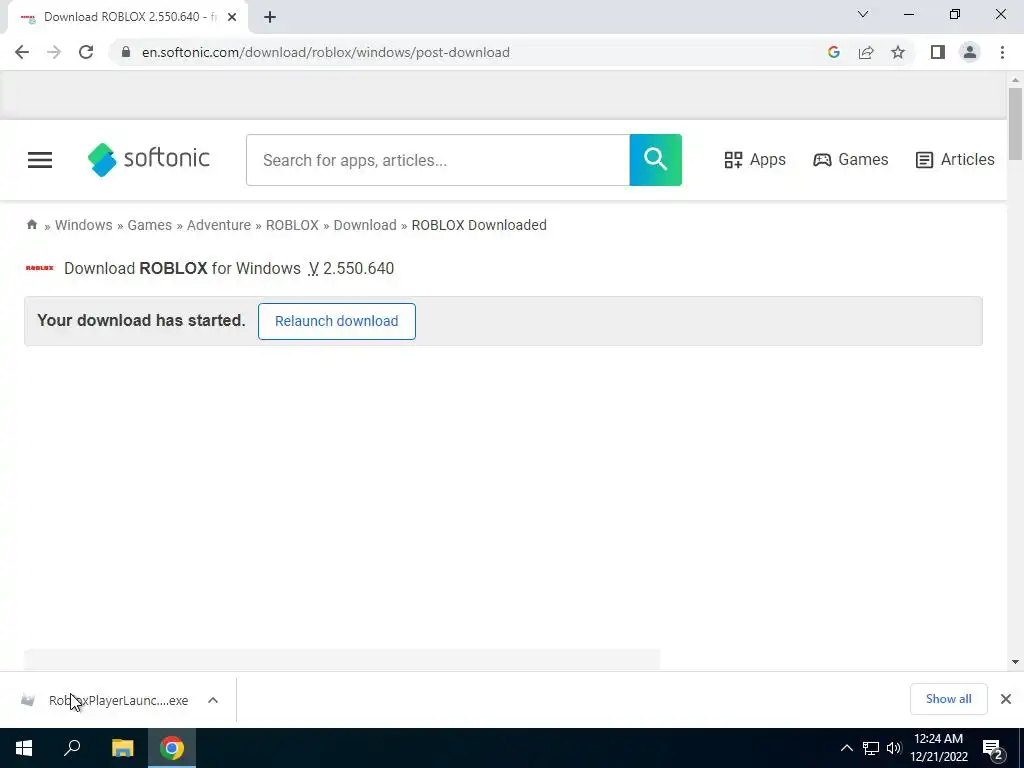Close the Download ROBLOX tab
The height and width of the screenshot is (768, 1024).
[x=232, y=17]
